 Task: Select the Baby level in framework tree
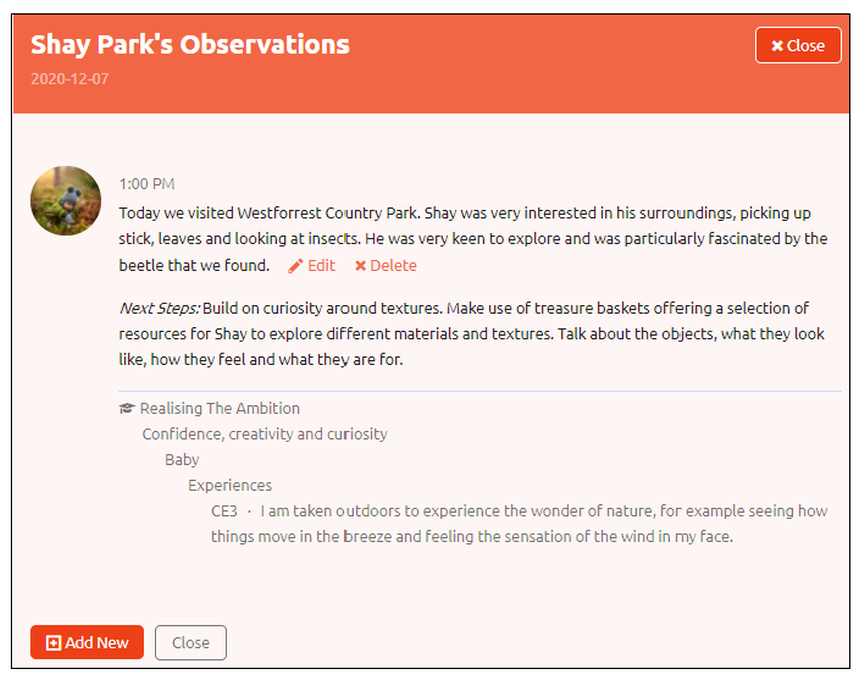182,460
